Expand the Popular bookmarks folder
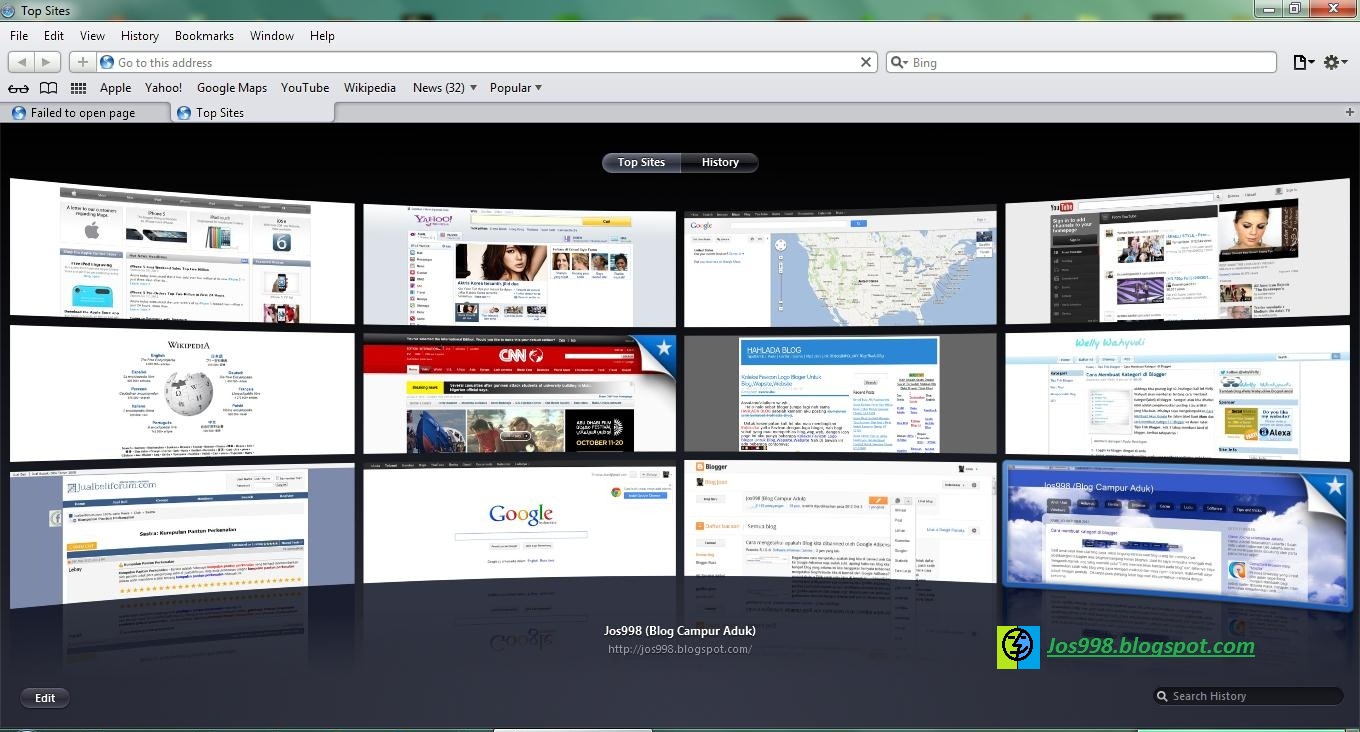The width and height of the screenshot is (1360, 732). click(x=516, y=88)
